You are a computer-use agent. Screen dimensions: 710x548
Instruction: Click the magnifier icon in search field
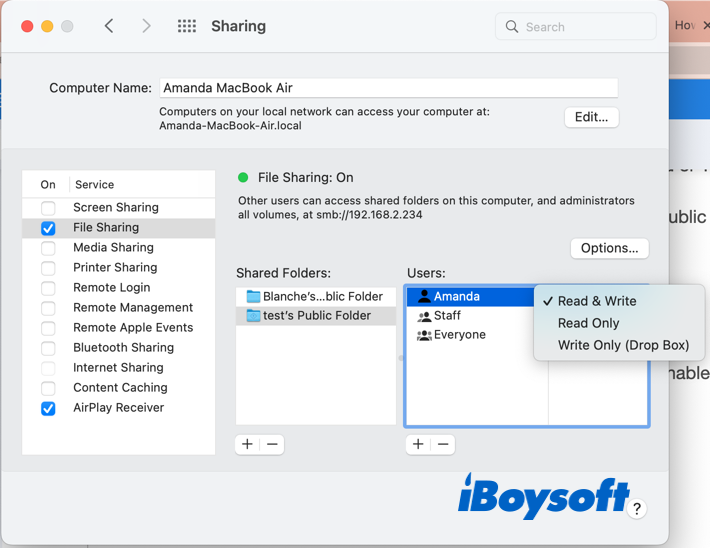pyautogui.click(x=512, y=26)
